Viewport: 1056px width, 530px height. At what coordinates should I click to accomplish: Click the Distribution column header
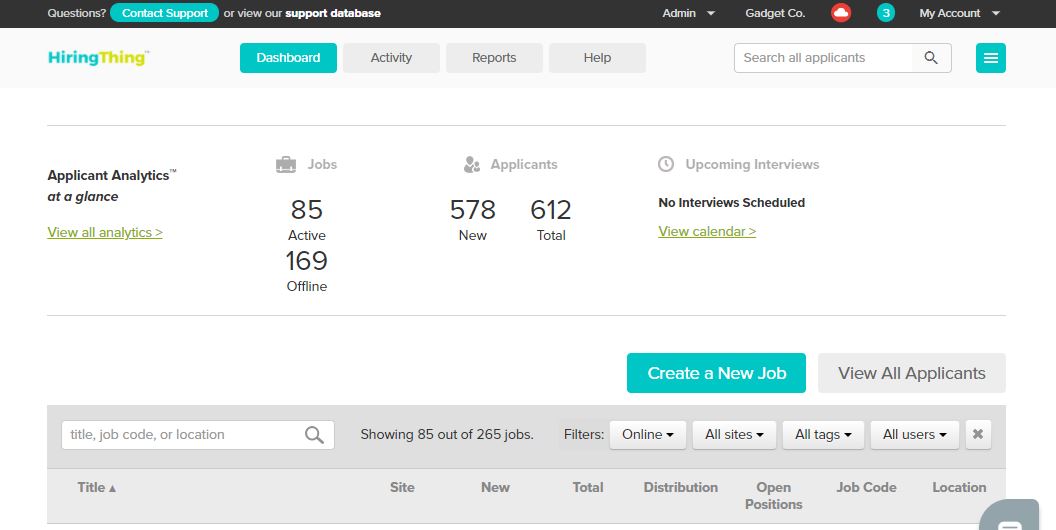tap(681, 488)
